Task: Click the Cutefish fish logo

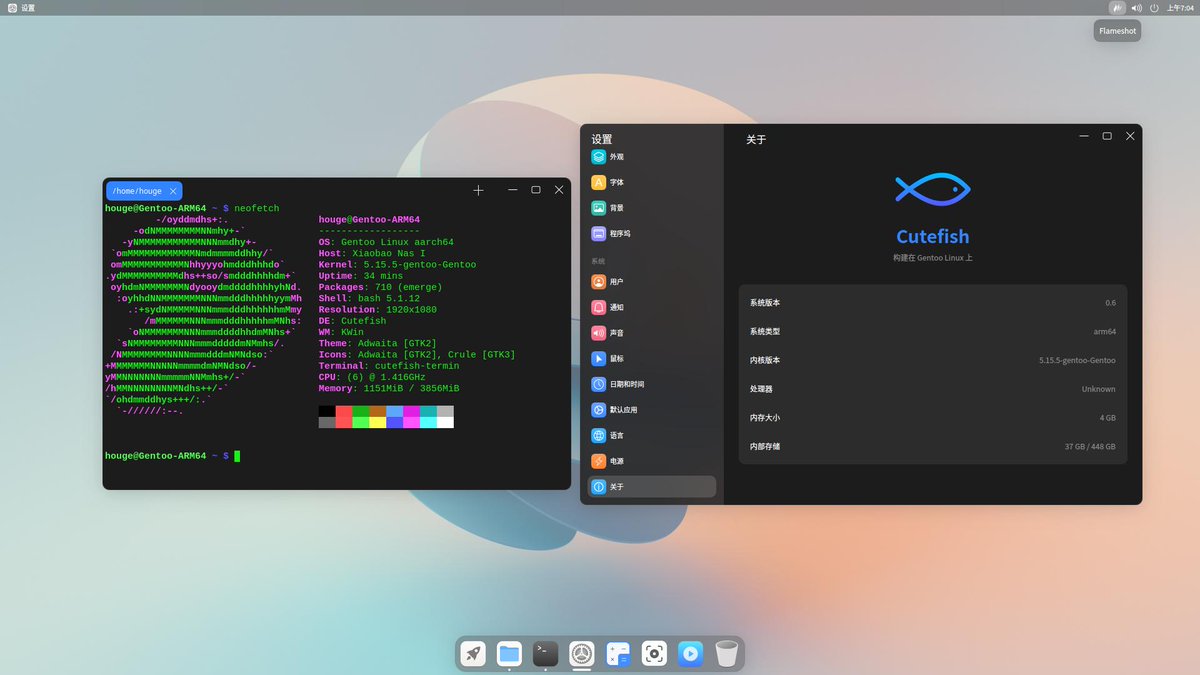Action: pyautogui.click(x=933, y=188)
